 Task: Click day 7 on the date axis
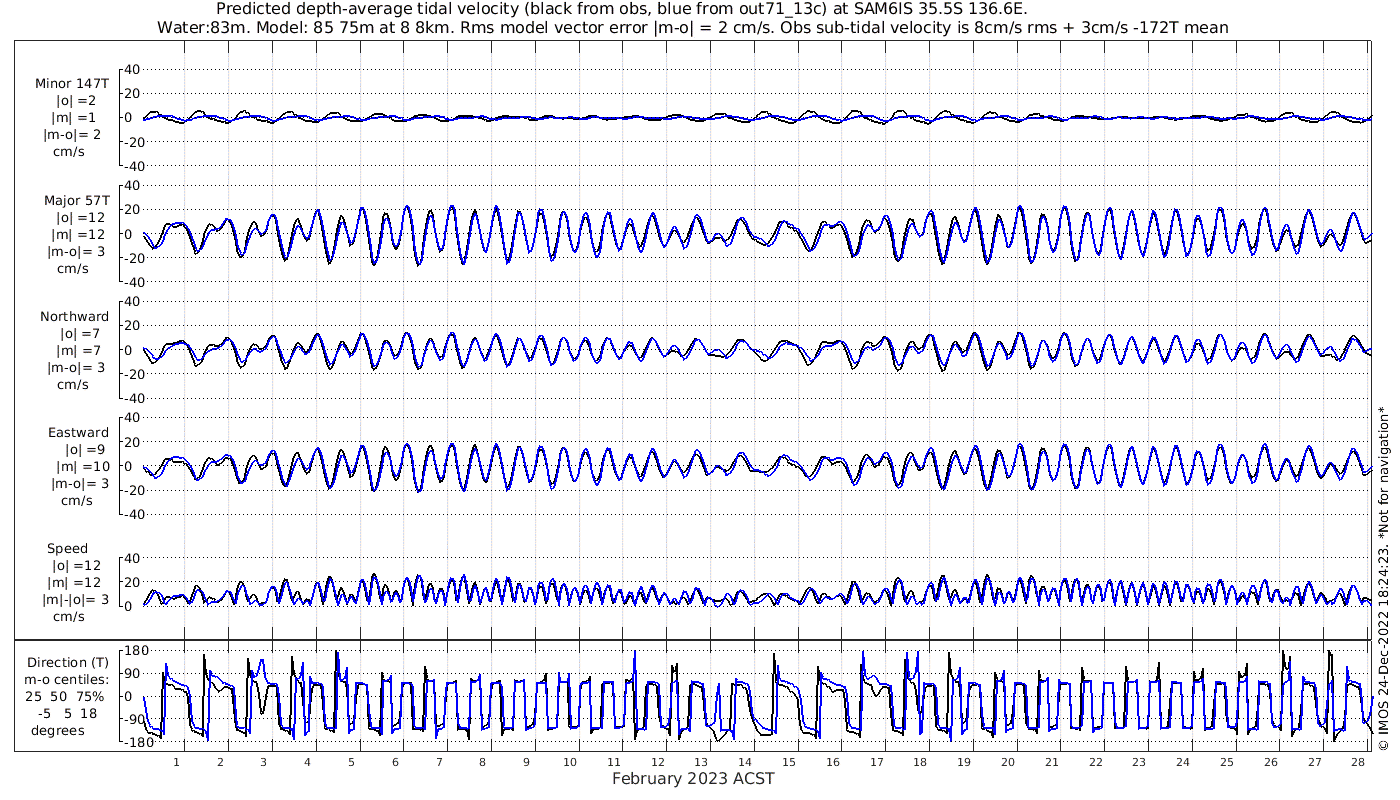point(438,762)
